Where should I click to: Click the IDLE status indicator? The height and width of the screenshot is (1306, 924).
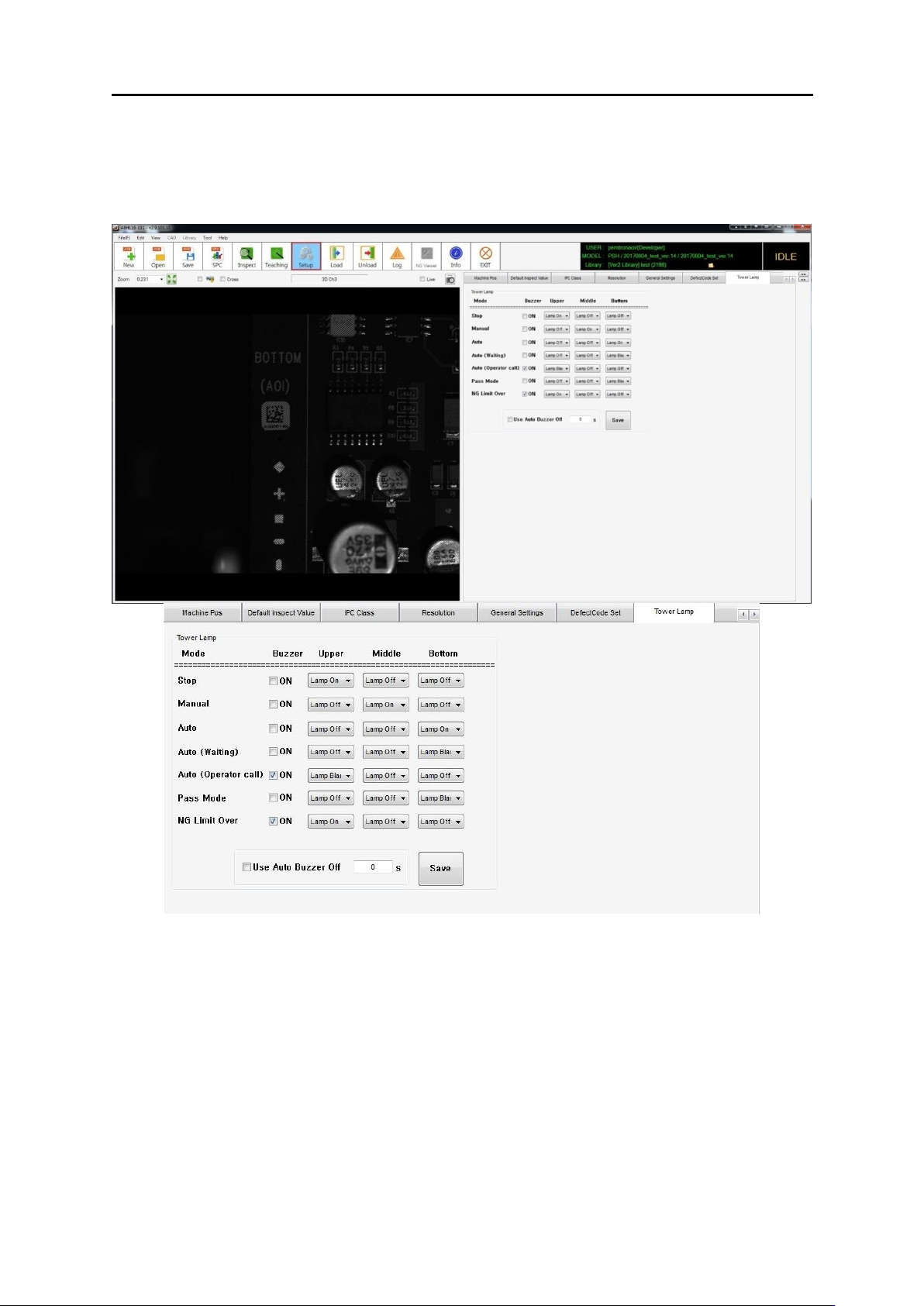click(786, 257)
